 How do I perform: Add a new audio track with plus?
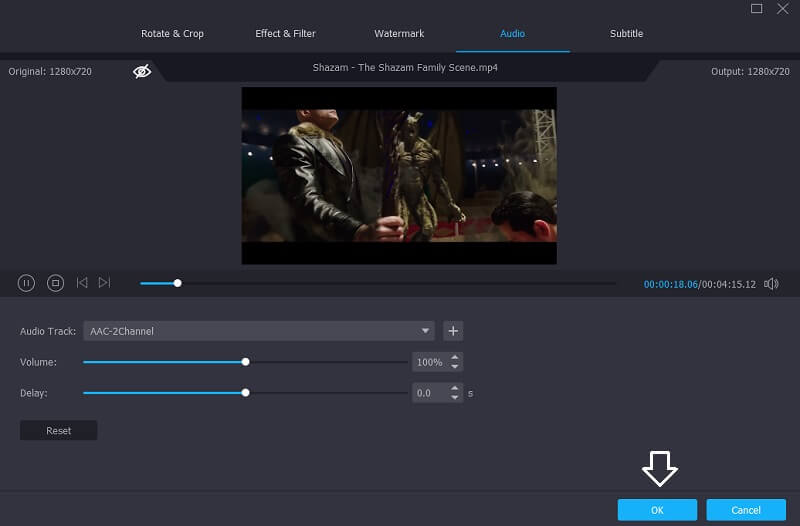point(452,331)
